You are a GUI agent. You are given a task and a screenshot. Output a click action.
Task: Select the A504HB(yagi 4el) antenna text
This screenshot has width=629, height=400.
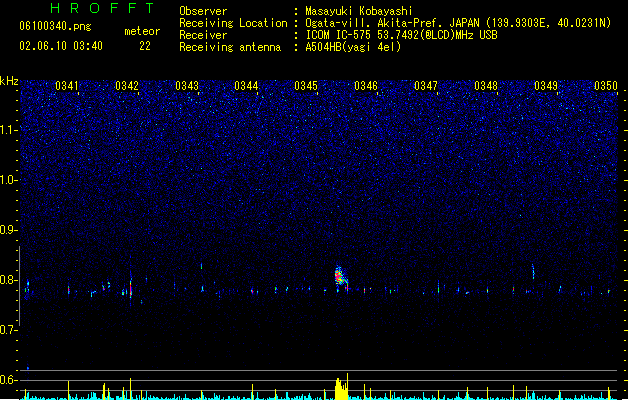click(353, 47)
